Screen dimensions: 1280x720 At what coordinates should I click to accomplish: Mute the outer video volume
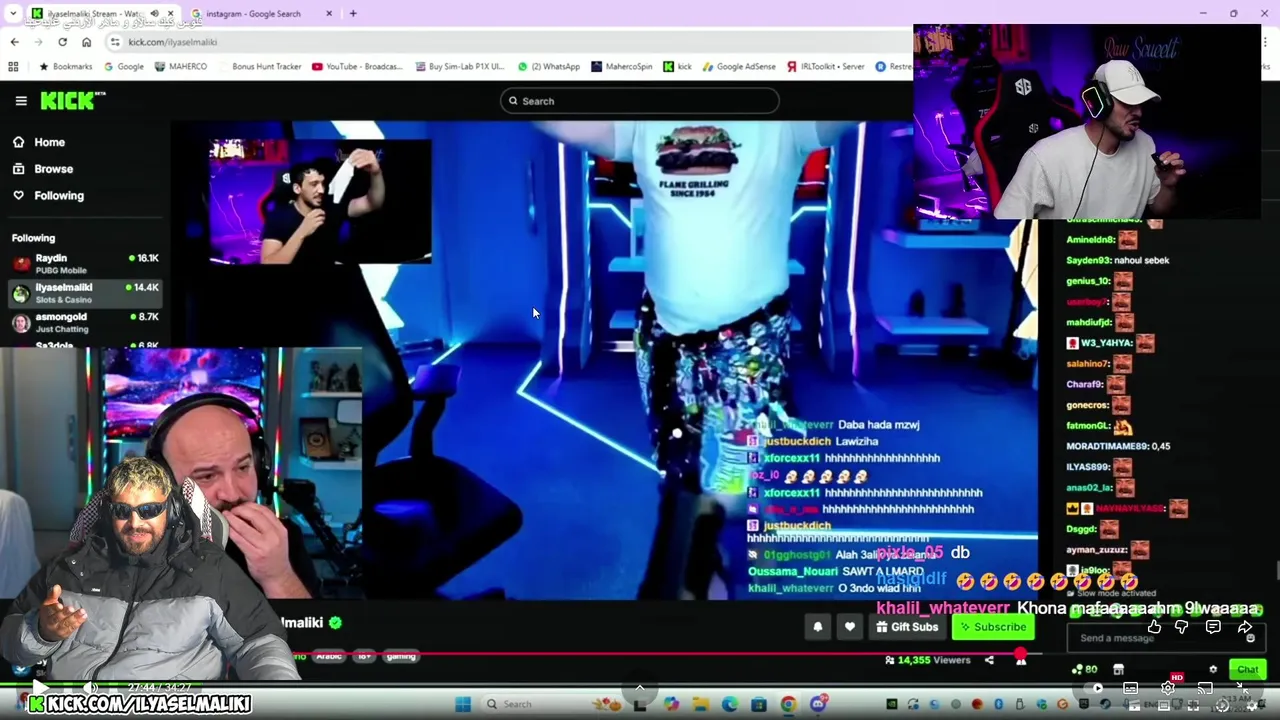point(90,687)
